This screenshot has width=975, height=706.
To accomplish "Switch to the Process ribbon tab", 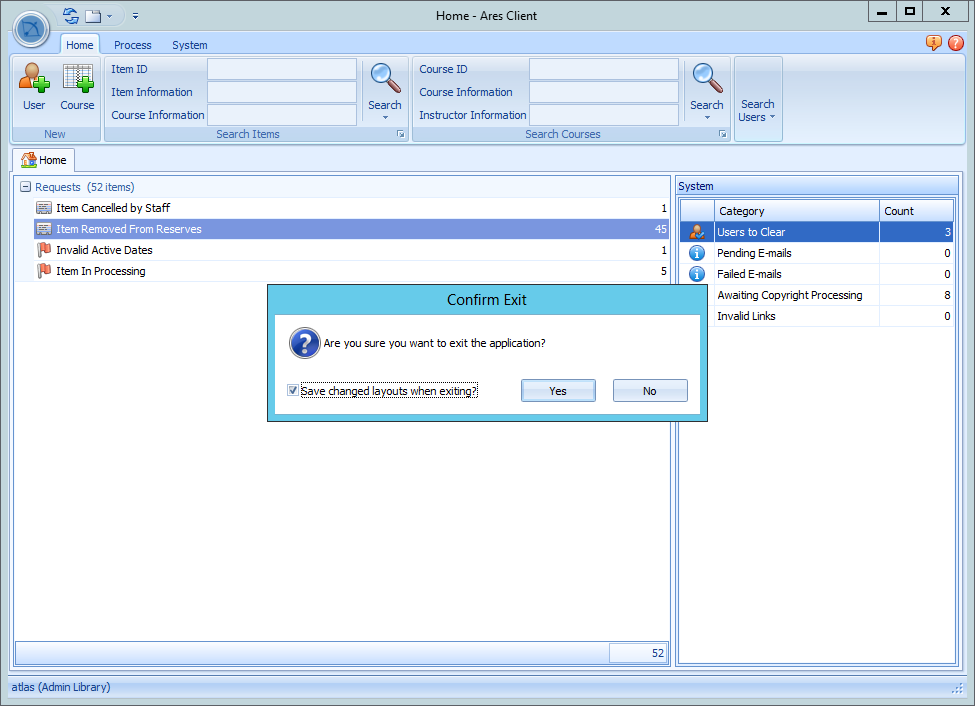I will click(x=132, y=45).
